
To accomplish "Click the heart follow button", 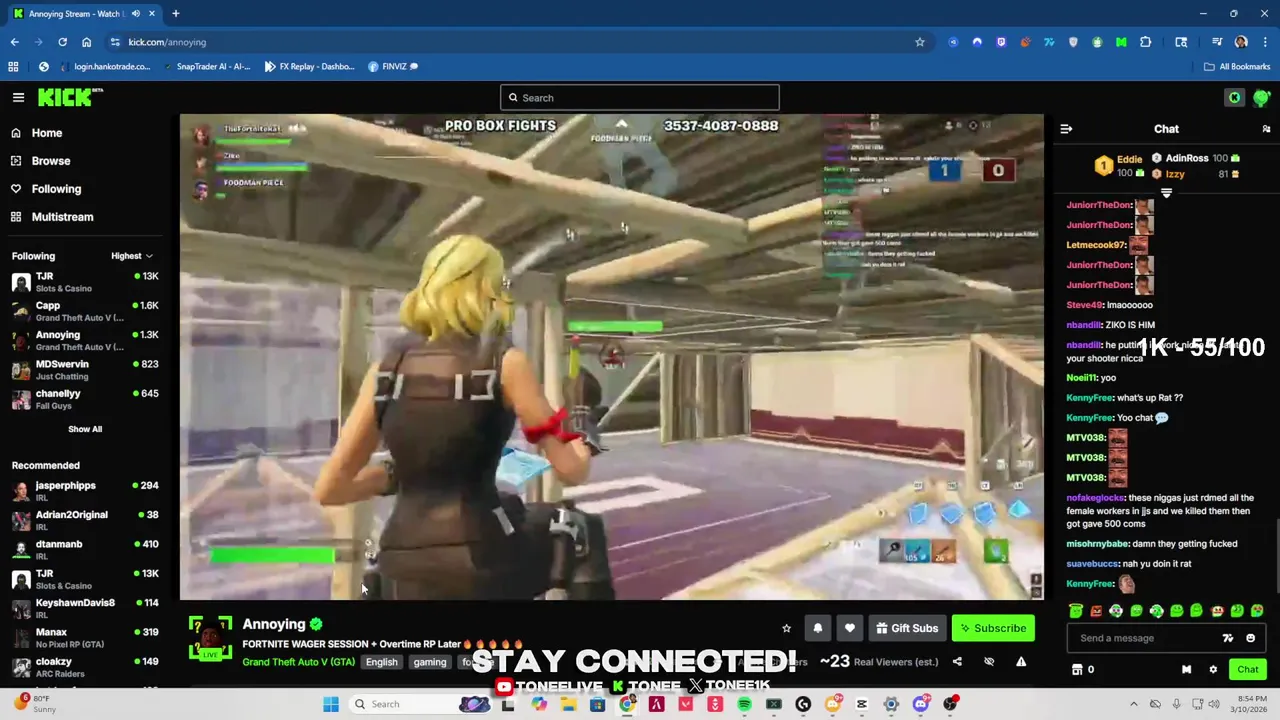I will [x=849, y=628].
